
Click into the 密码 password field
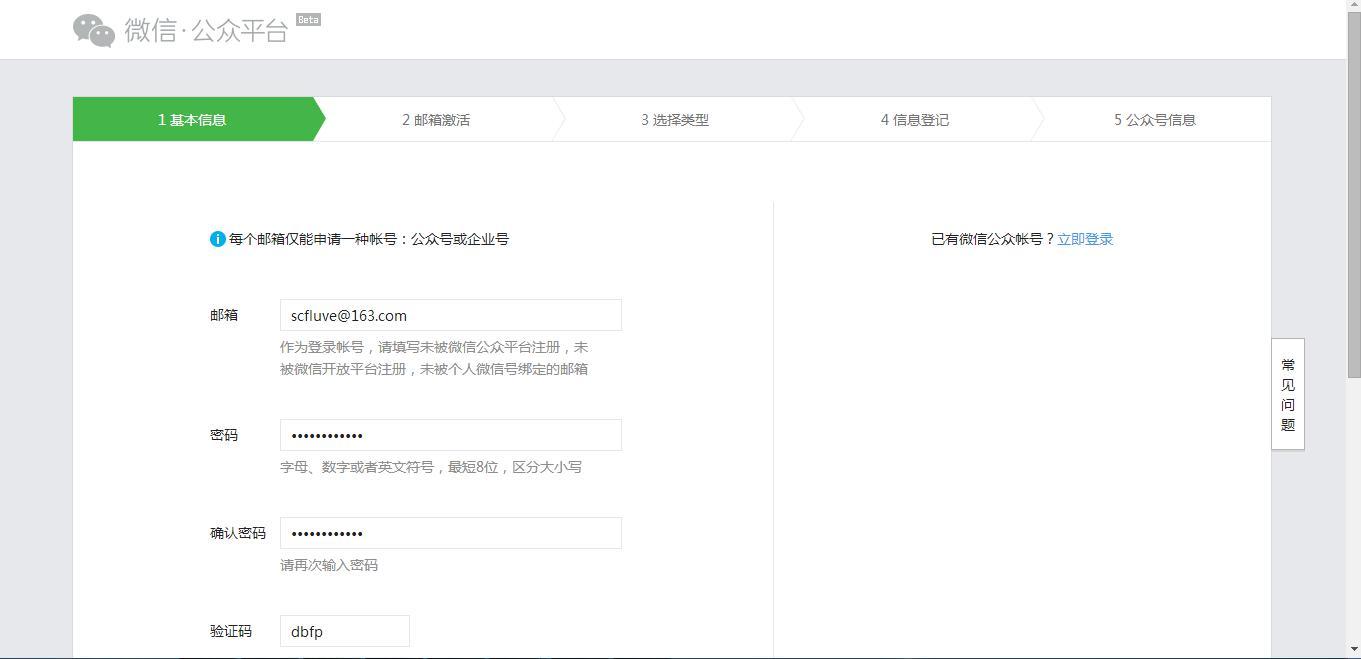click(x=450, y=435)
